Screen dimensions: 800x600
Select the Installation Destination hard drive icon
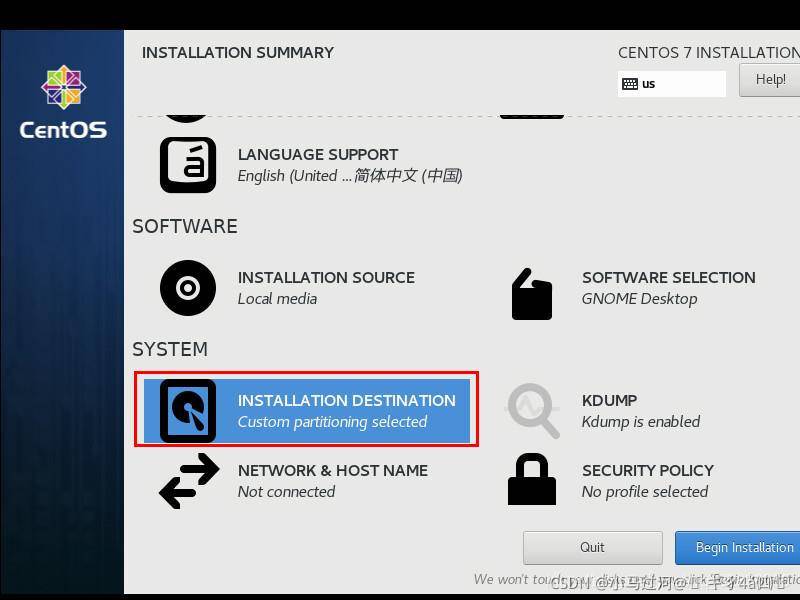coord(188,411)
